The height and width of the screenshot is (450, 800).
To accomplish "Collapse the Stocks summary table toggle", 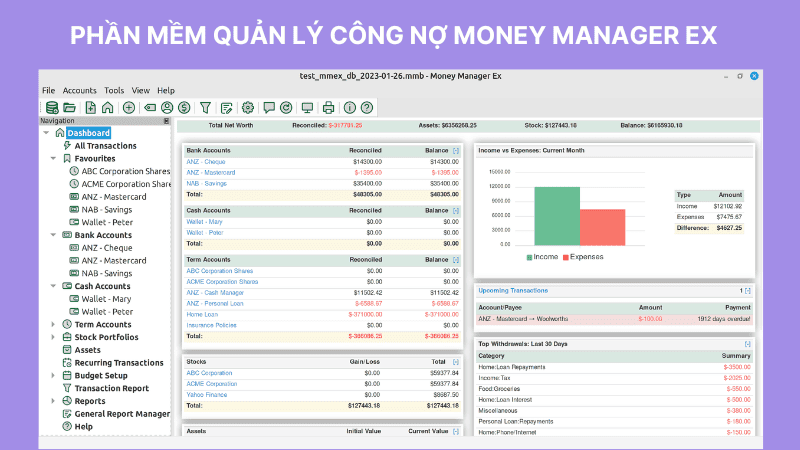I will coord(456,362).
